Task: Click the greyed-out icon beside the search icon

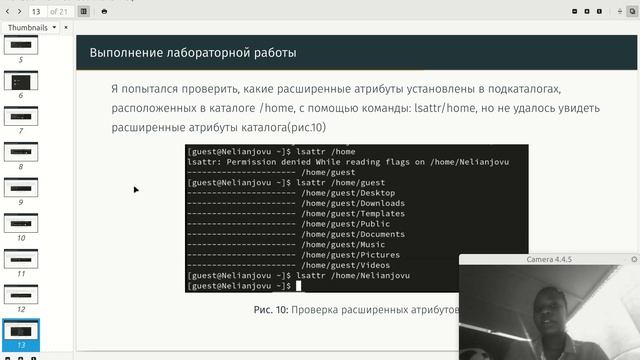Action: click(x=620, y=11)
